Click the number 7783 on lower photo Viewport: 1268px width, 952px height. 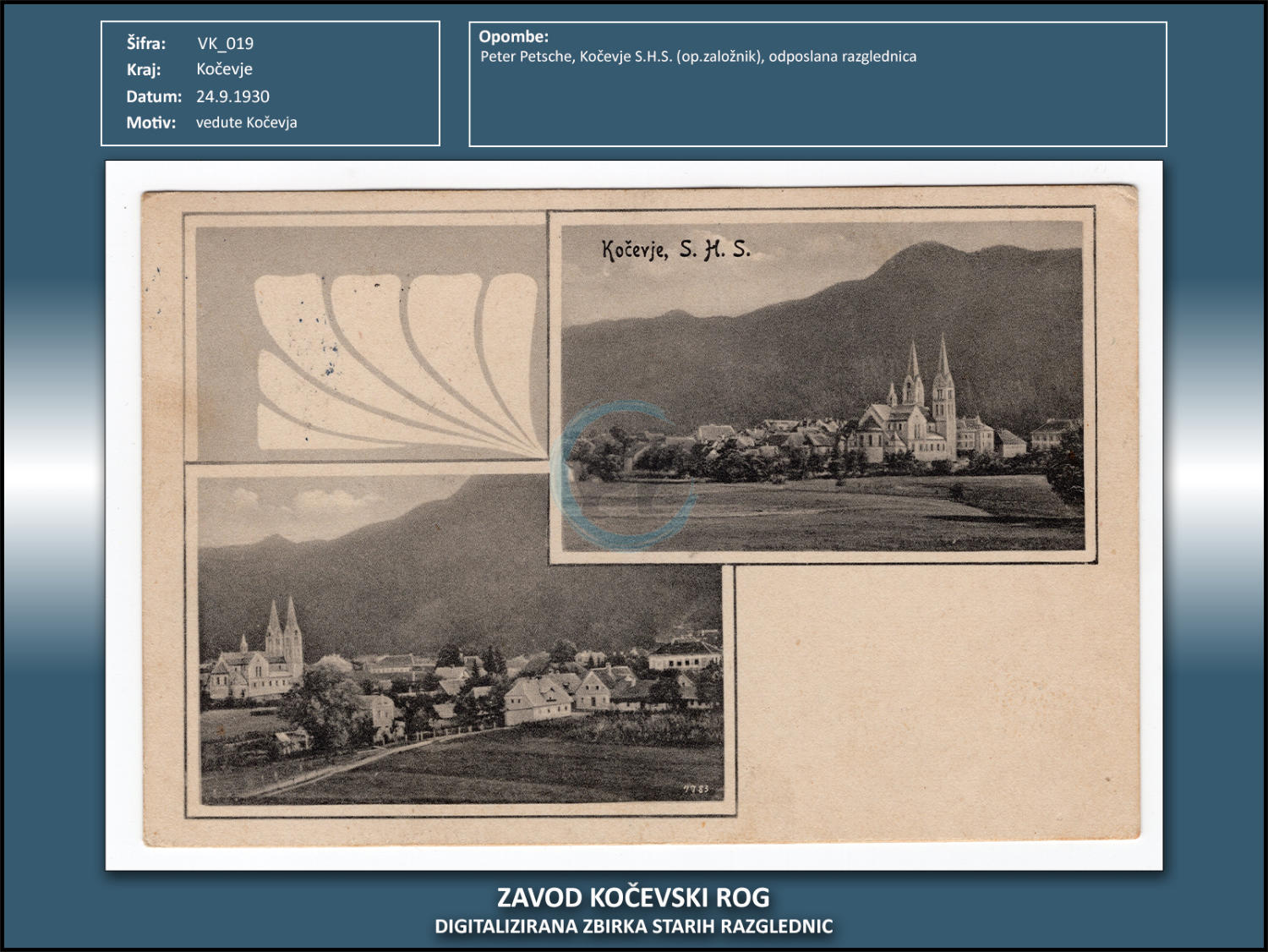(696, 790)
